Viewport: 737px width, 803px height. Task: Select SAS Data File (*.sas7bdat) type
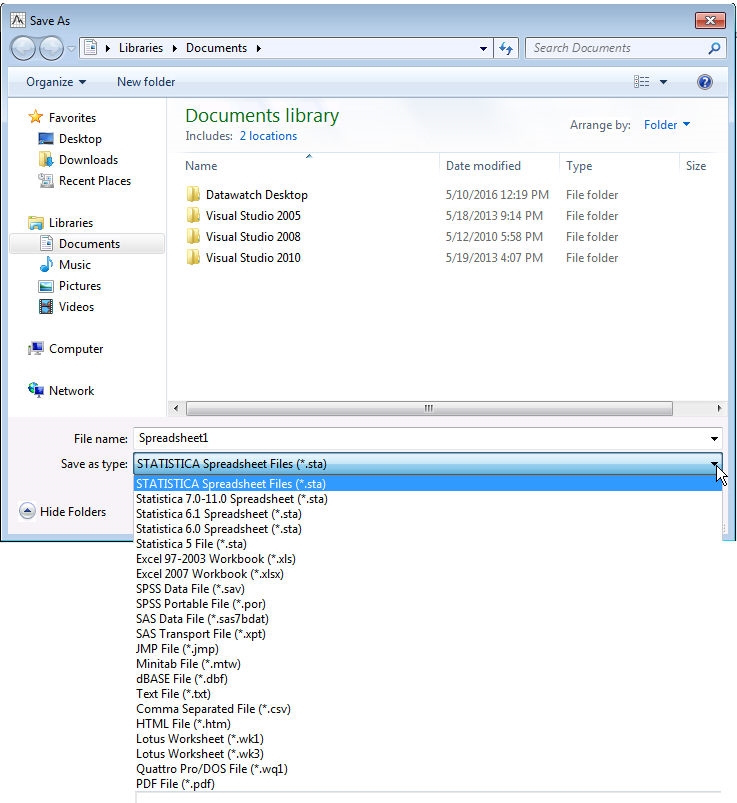428,619
